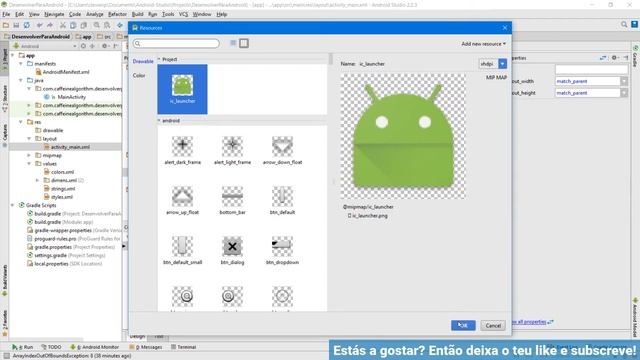Viewport: 640px width, 360px height.
Task: Select the ic_launcher drawable thumbnail
Action: (x=182, y=89)
